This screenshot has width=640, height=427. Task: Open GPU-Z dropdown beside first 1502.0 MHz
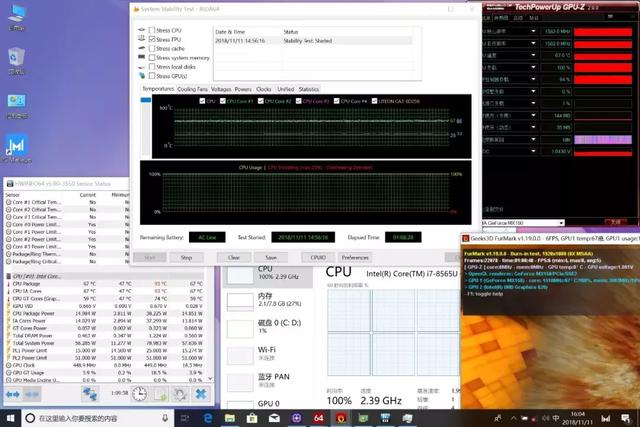(x=533, y=31)
